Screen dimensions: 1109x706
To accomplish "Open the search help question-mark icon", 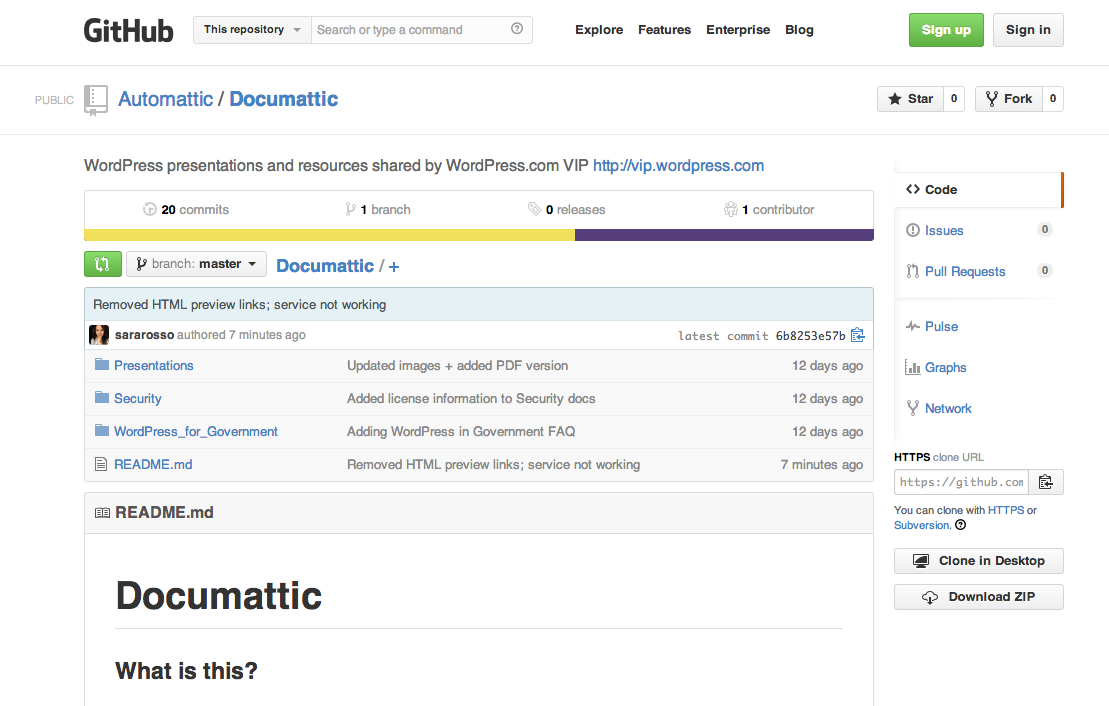I will [517, 29].
